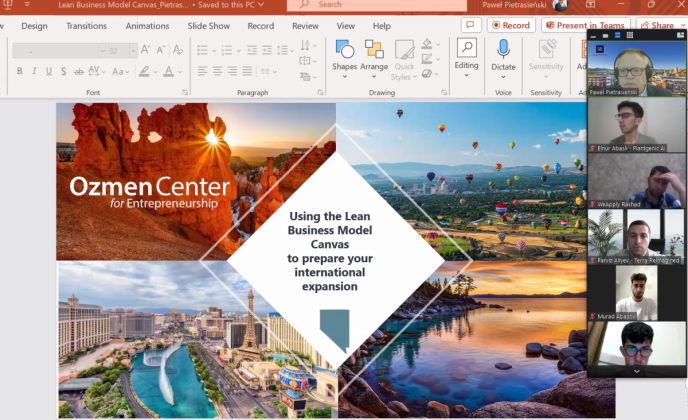Decrease list indent level
Screen dimensions: 688x420
click(x=252, y=50)
